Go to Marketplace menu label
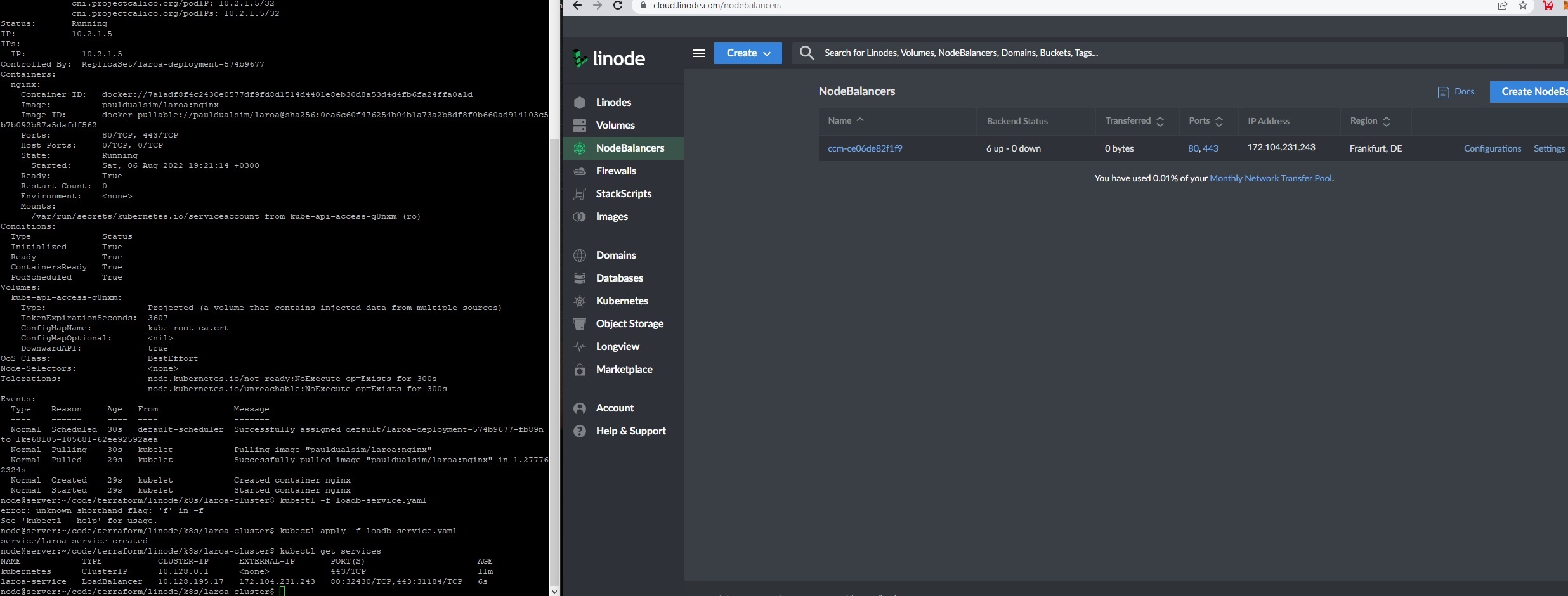1568x596 pixels. click(624, 370)
